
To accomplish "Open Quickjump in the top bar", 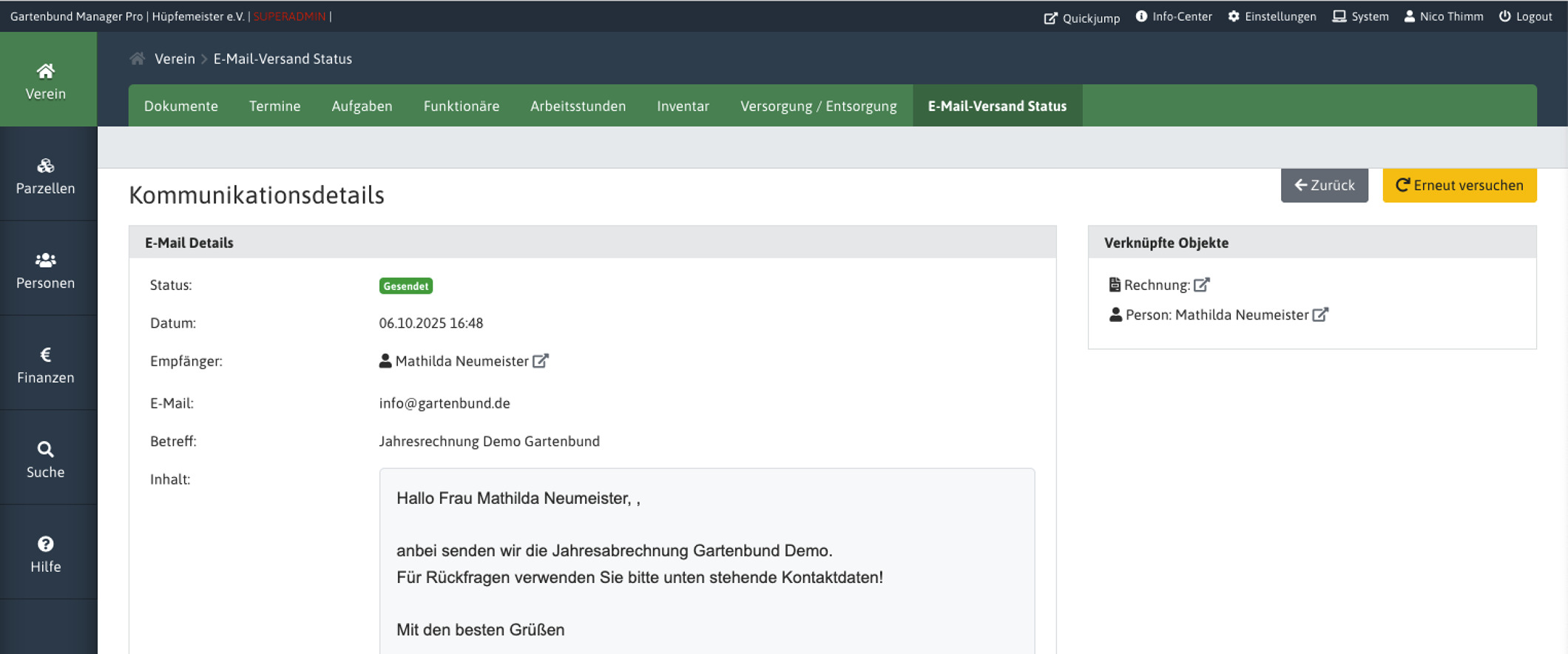I will pyautogui.click(x=1081, y=17).
